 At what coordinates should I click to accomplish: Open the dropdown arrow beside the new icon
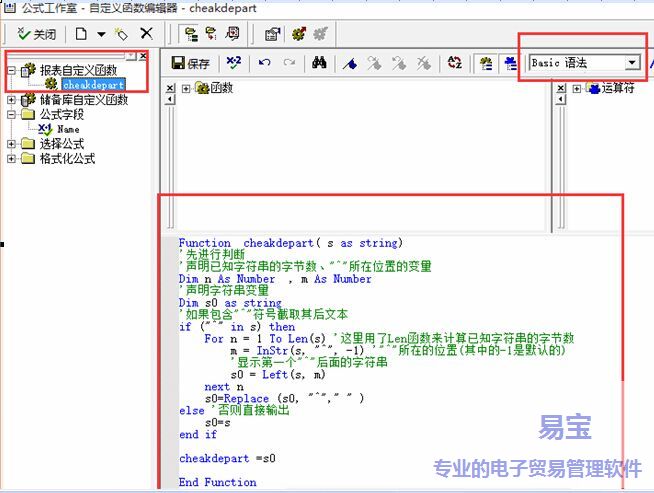pyautogui.click(x=101, y=34)
